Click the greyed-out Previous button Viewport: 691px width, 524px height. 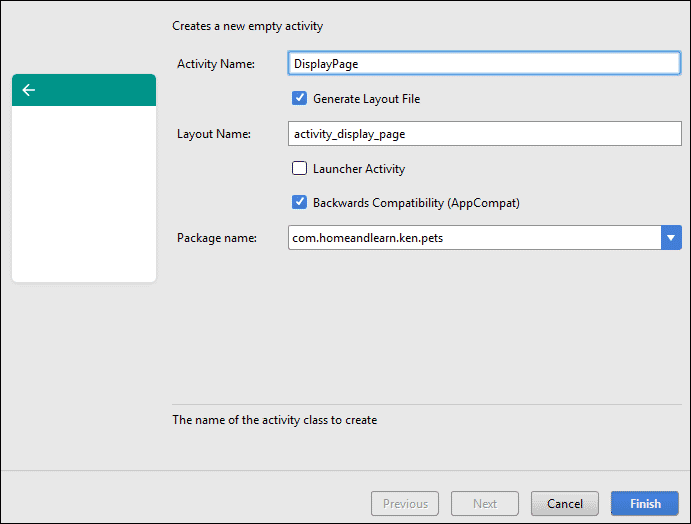point(405,504)
